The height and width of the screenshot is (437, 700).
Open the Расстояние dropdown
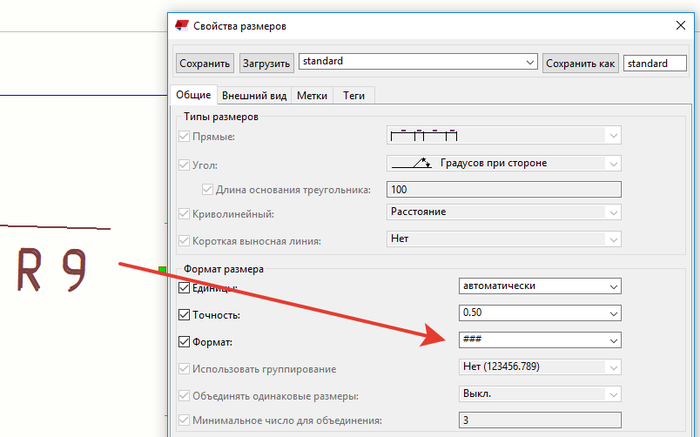click(504, 212)
